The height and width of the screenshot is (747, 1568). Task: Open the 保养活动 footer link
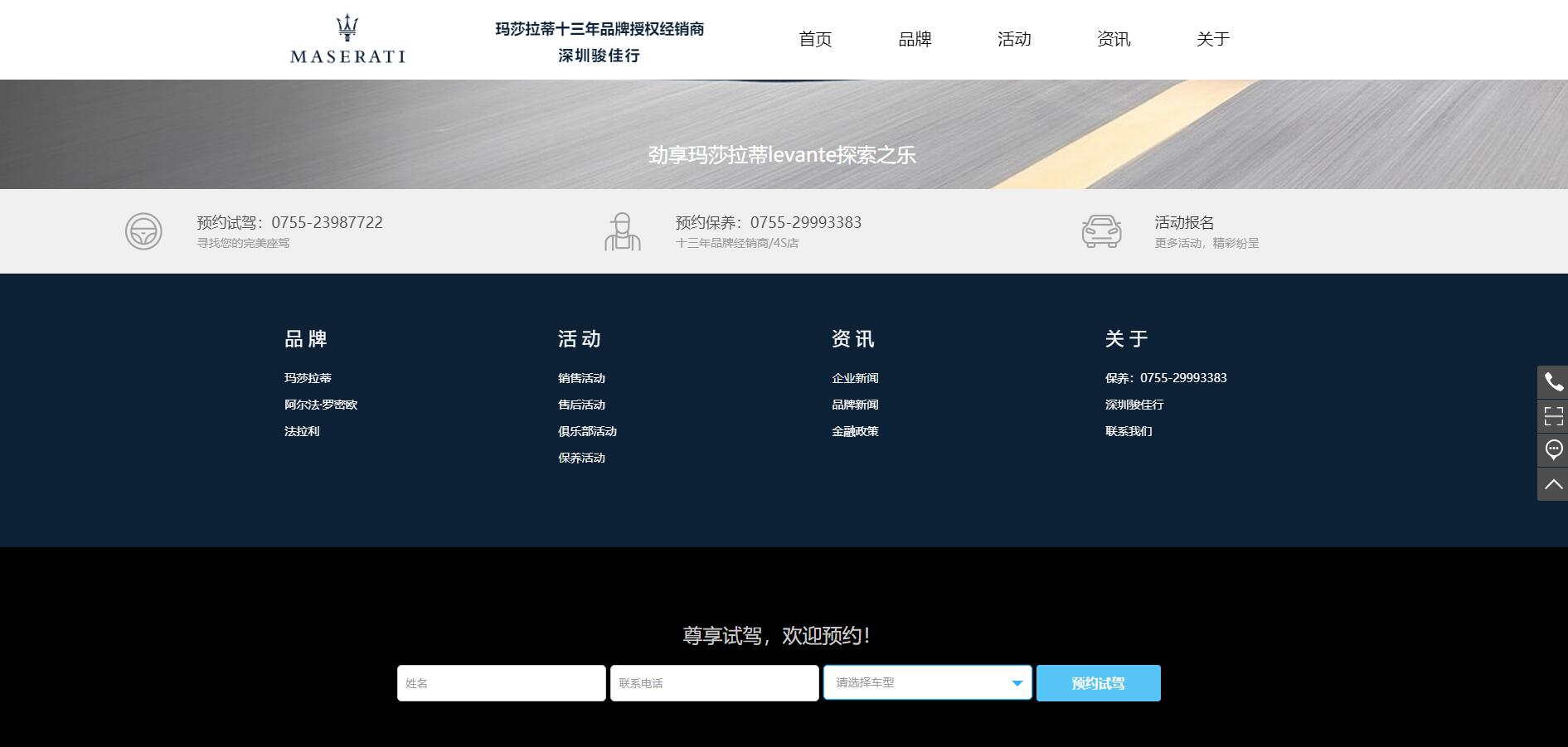click(x=581, y=458)
